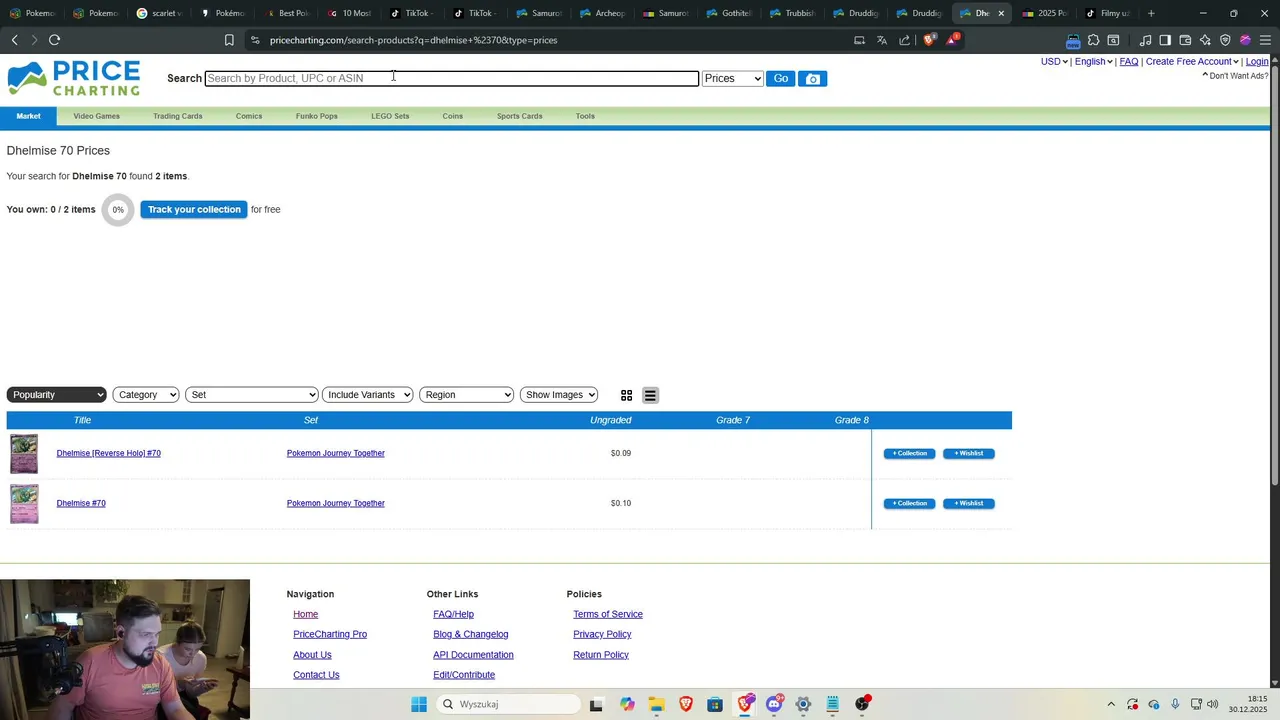Add Dhelmise Reverse Holo to Collection
1280x720 pixels.
pos(910,454)
